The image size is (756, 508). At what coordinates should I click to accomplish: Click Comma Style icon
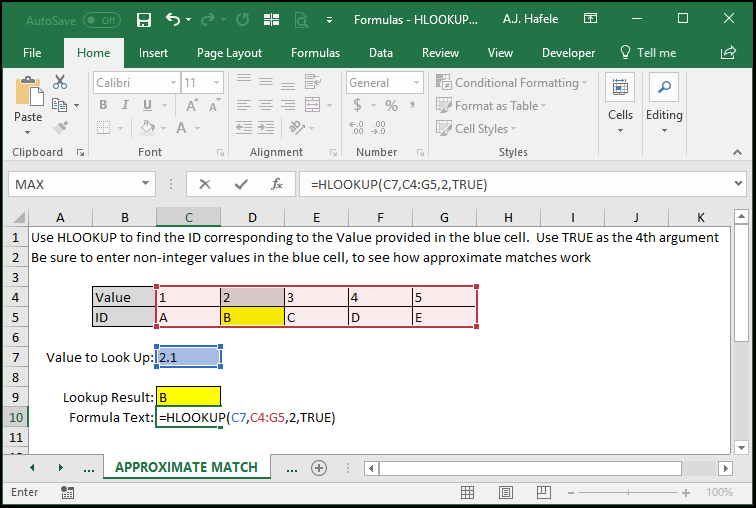[x=413, y=105]
